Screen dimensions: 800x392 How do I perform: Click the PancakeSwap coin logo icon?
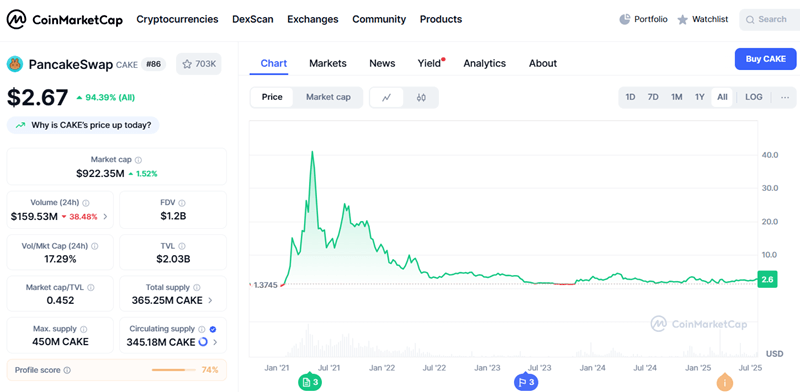[15, 64]
